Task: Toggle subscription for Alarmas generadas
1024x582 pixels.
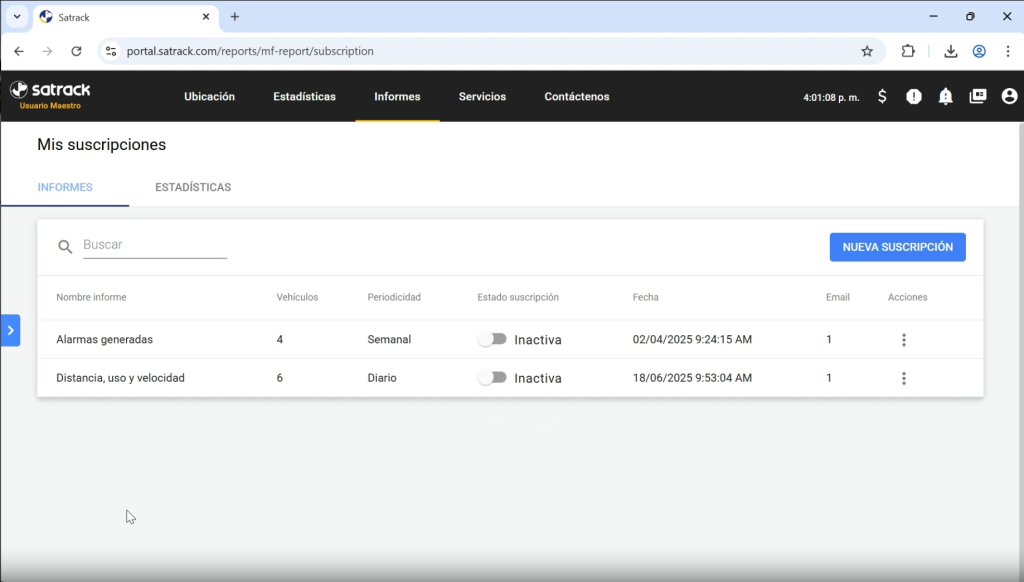Action: coord(492,339)
